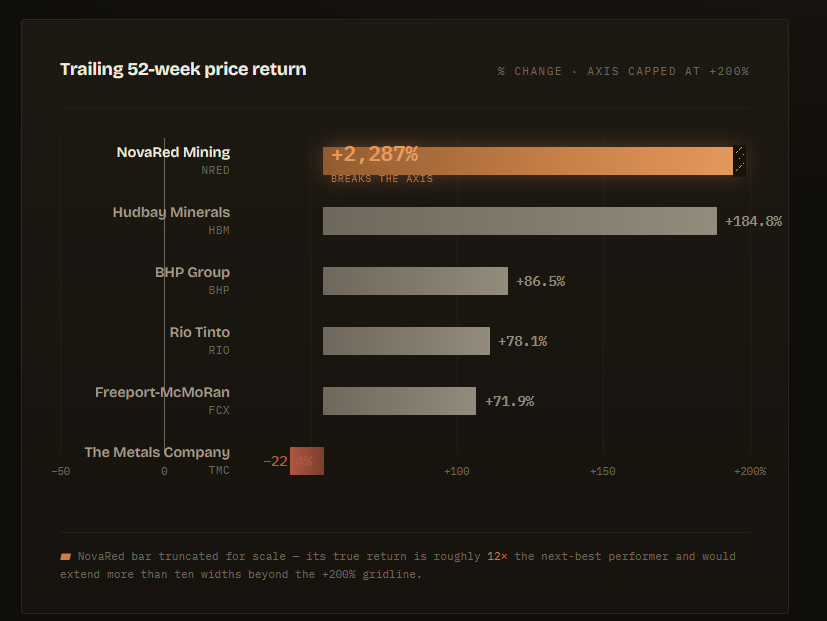Click the 'TMC' ticker symbol
This screenshot has width=827, height=621.
[219, 471]
